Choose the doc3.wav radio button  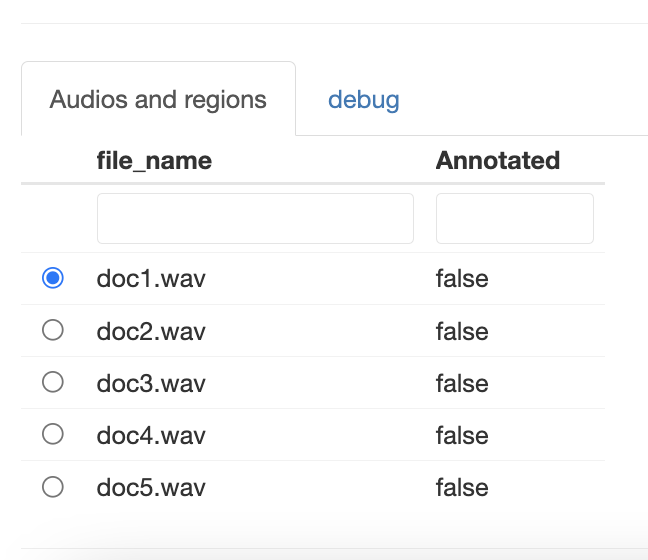(53, 382)
